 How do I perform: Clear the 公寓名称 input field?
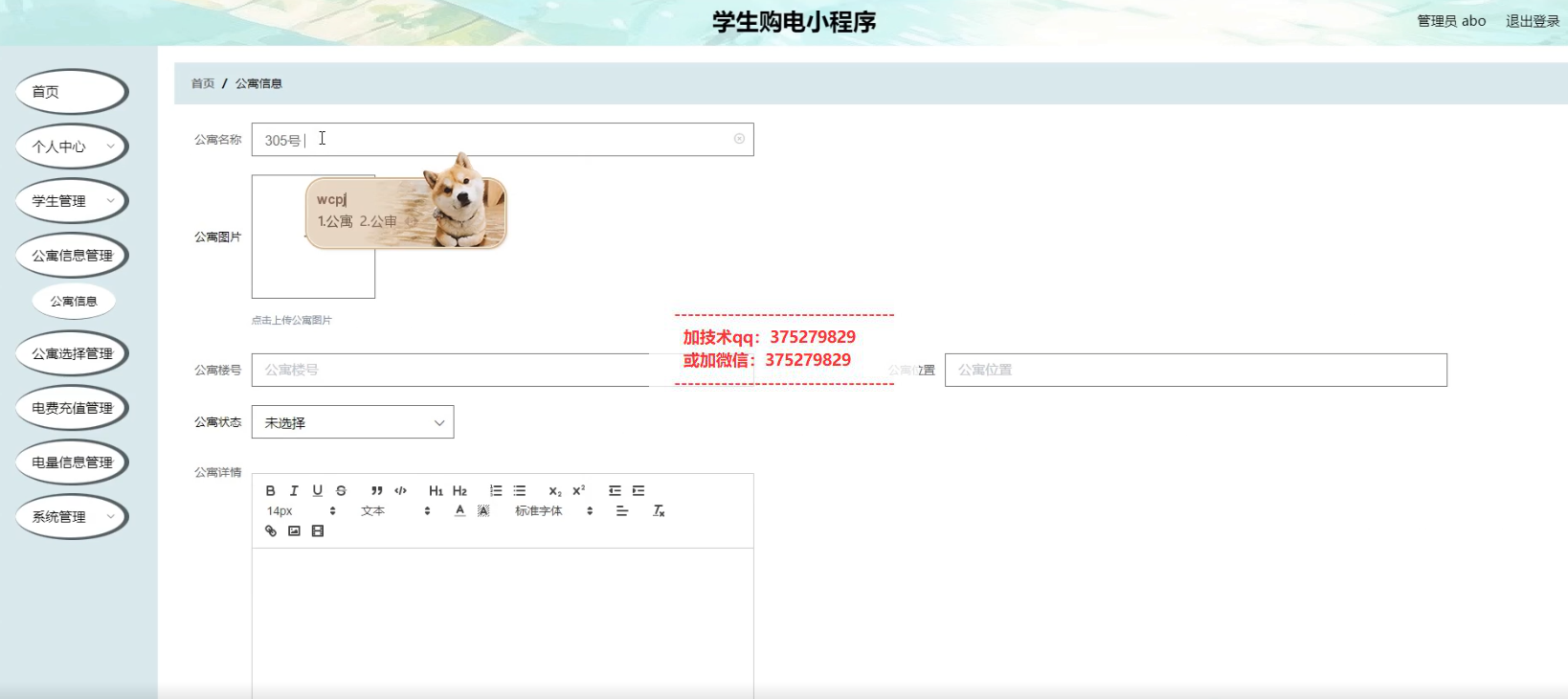pyautogui.click(x=739, y=139)
